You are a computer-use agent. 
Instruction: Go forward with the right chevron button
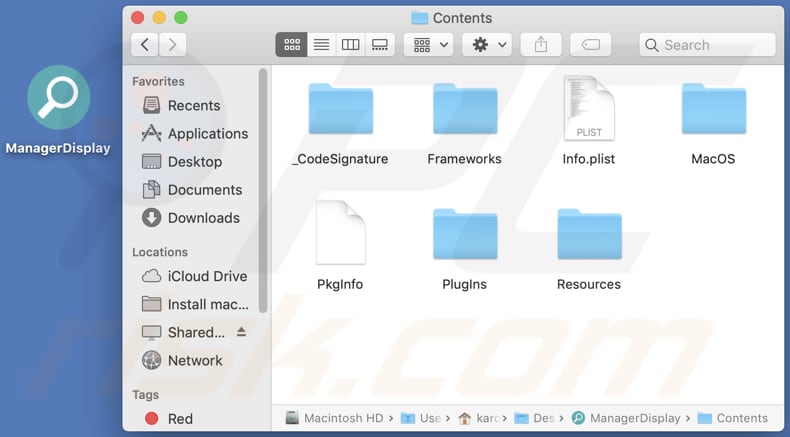click(x=172, y=45)
